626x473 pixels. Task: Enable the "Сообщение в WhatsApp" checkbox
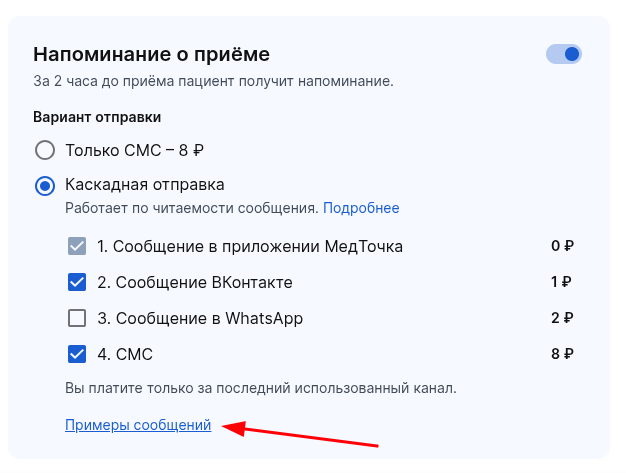[x=77, y=318]
